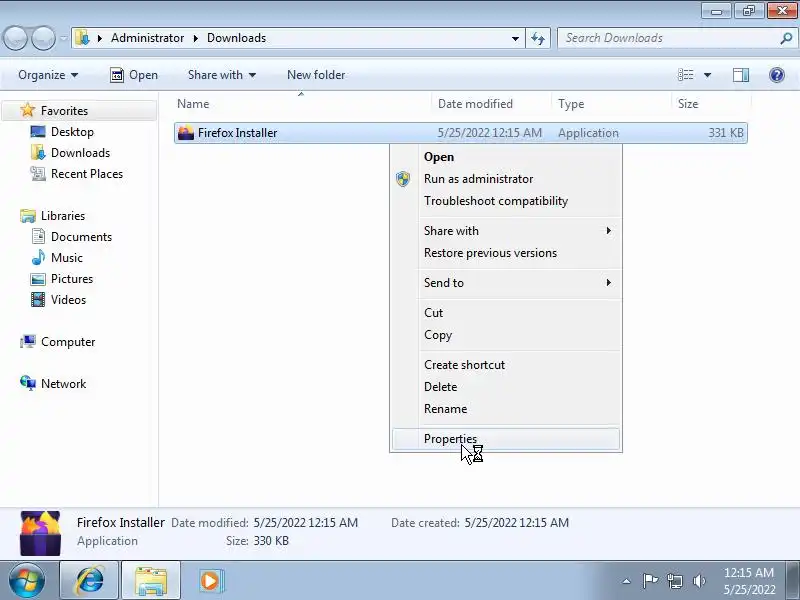This screenshot has height=600, width=800.
Task: Click the Forward navigation button
Action: click(43, 38)
